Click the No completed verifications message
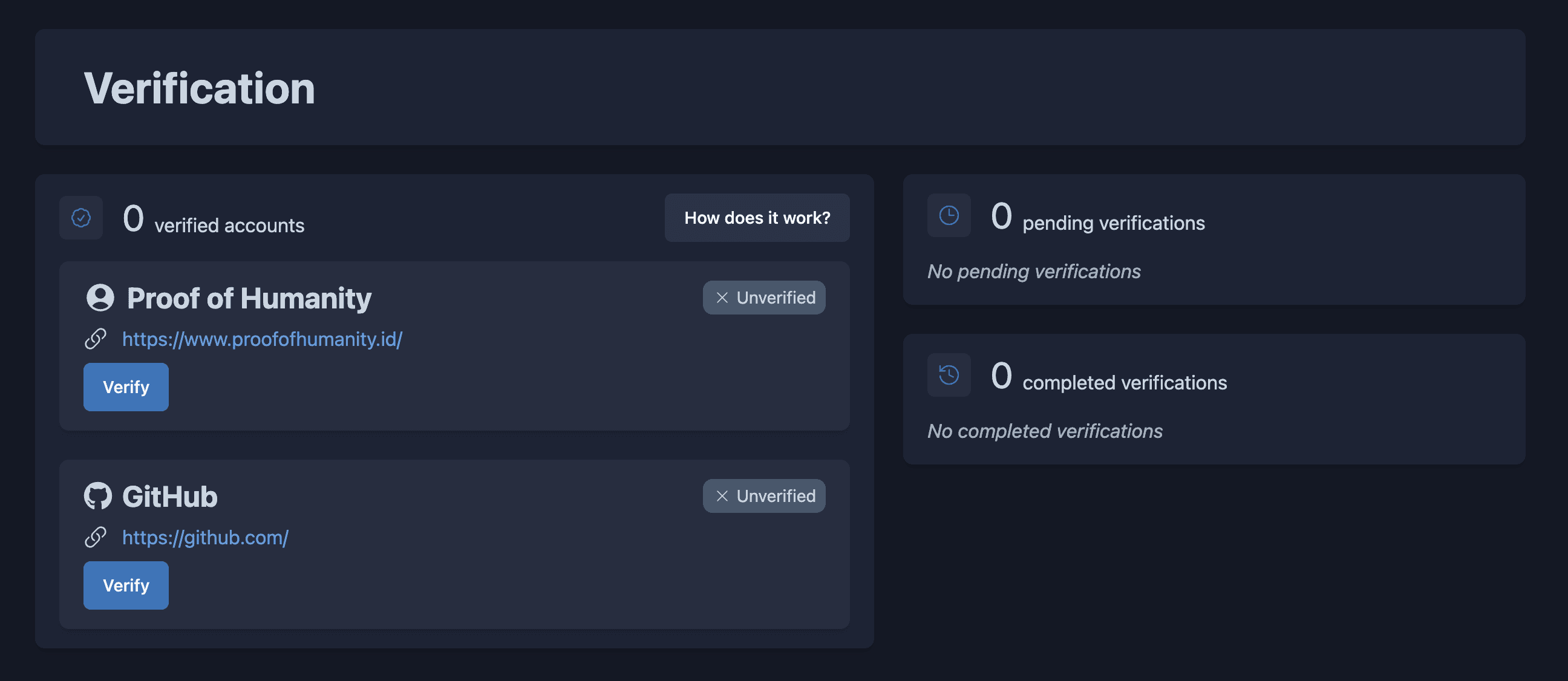Screen dimensions: 1568x681 1045,430
